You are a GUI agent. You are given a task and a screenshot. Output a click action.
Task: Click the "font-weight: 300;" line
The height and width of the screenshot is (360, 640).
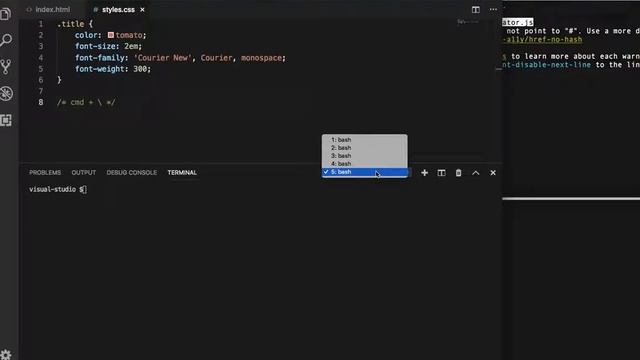coord(113,69)
